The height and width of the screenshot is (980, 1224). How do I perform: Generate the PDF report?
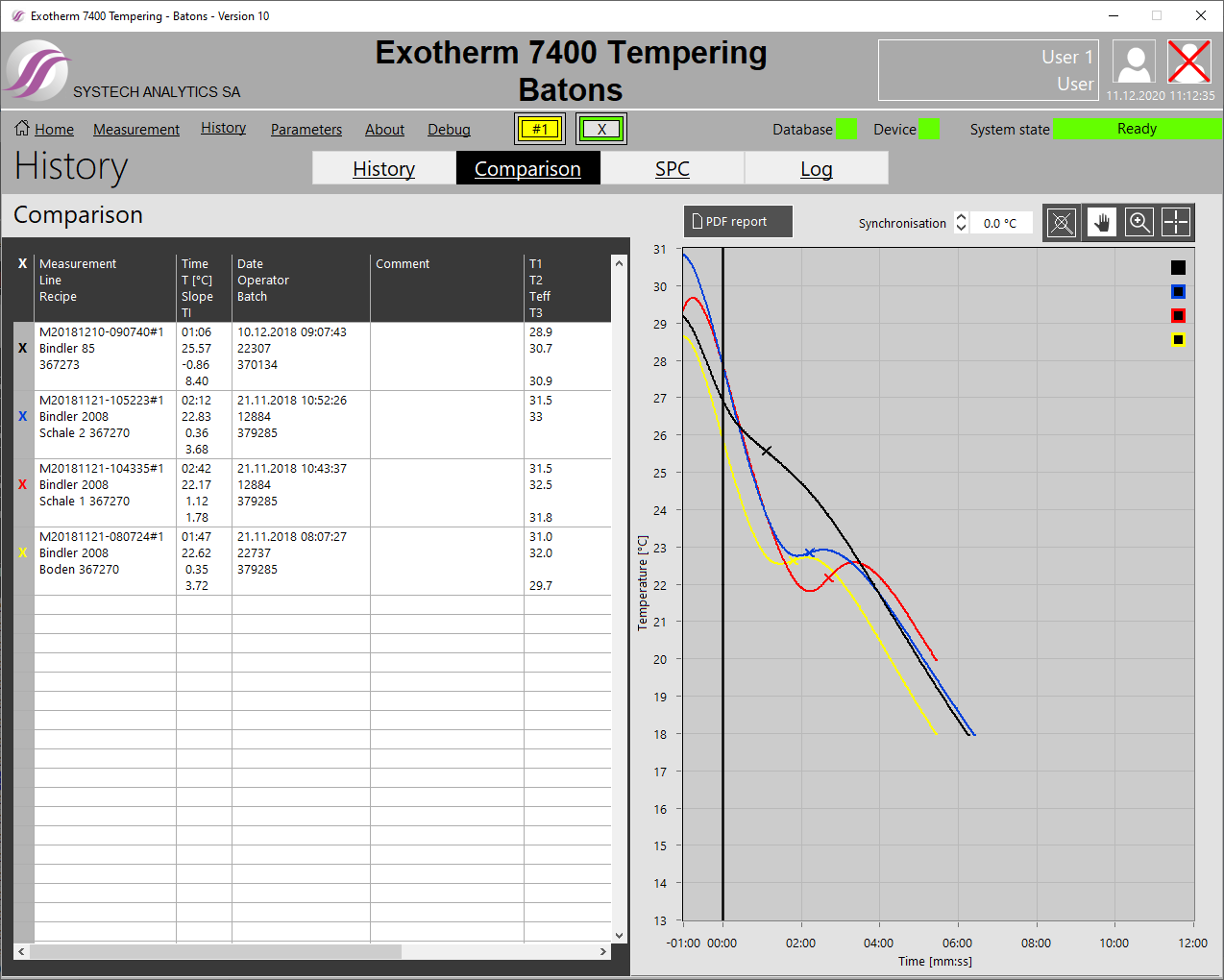[x=738, y=222]
